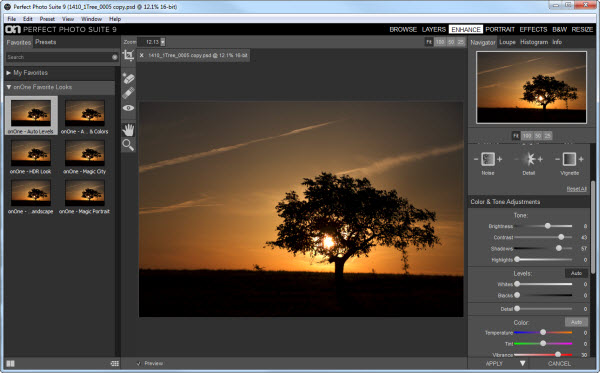Set top toolbar zoom to 25
Image resolution: width=600 pixels, height=373 pixels.
click(461, 42)
